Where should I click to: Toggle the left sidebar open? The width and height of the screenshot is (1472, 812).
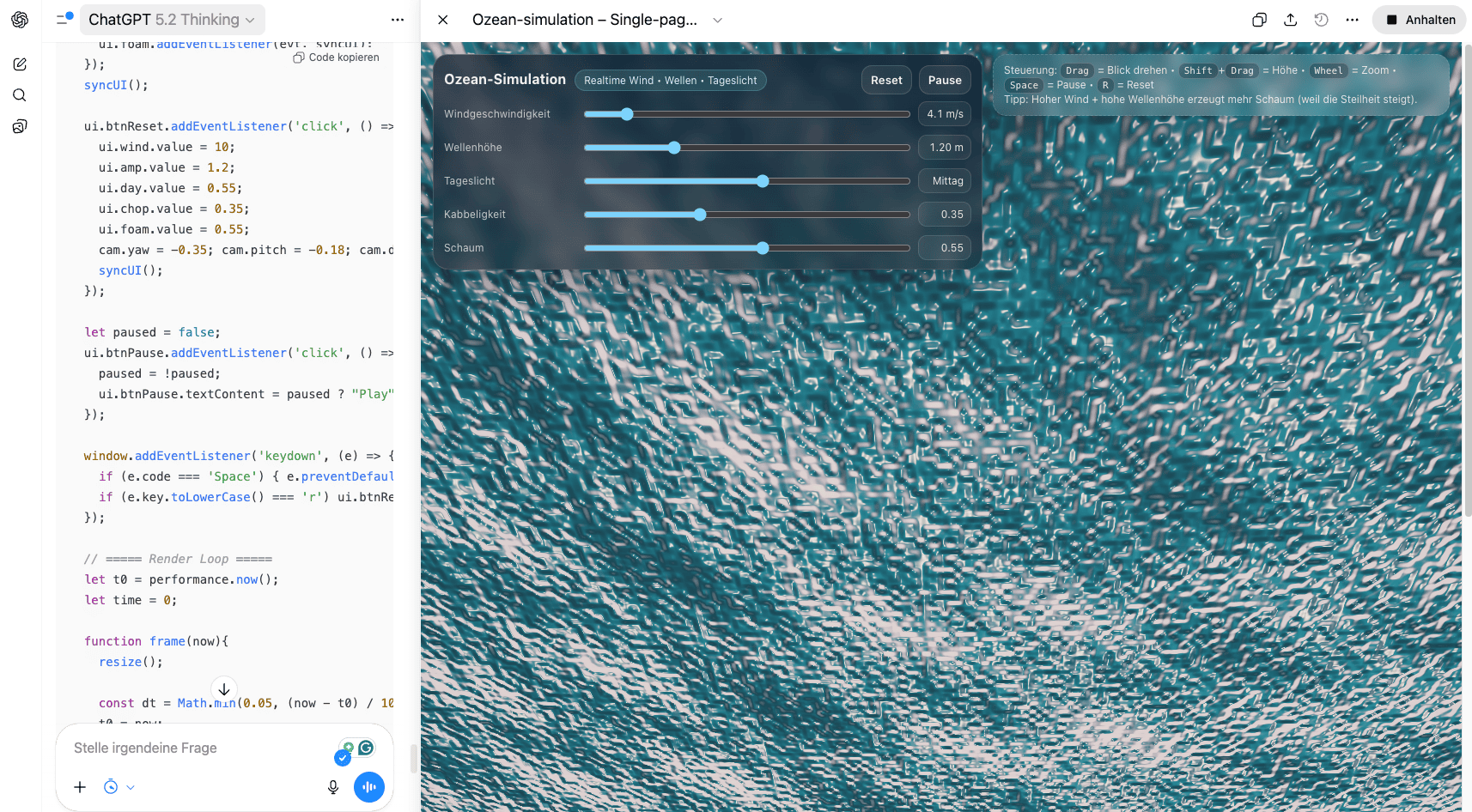pyautogui.click(x=64, y=19)
